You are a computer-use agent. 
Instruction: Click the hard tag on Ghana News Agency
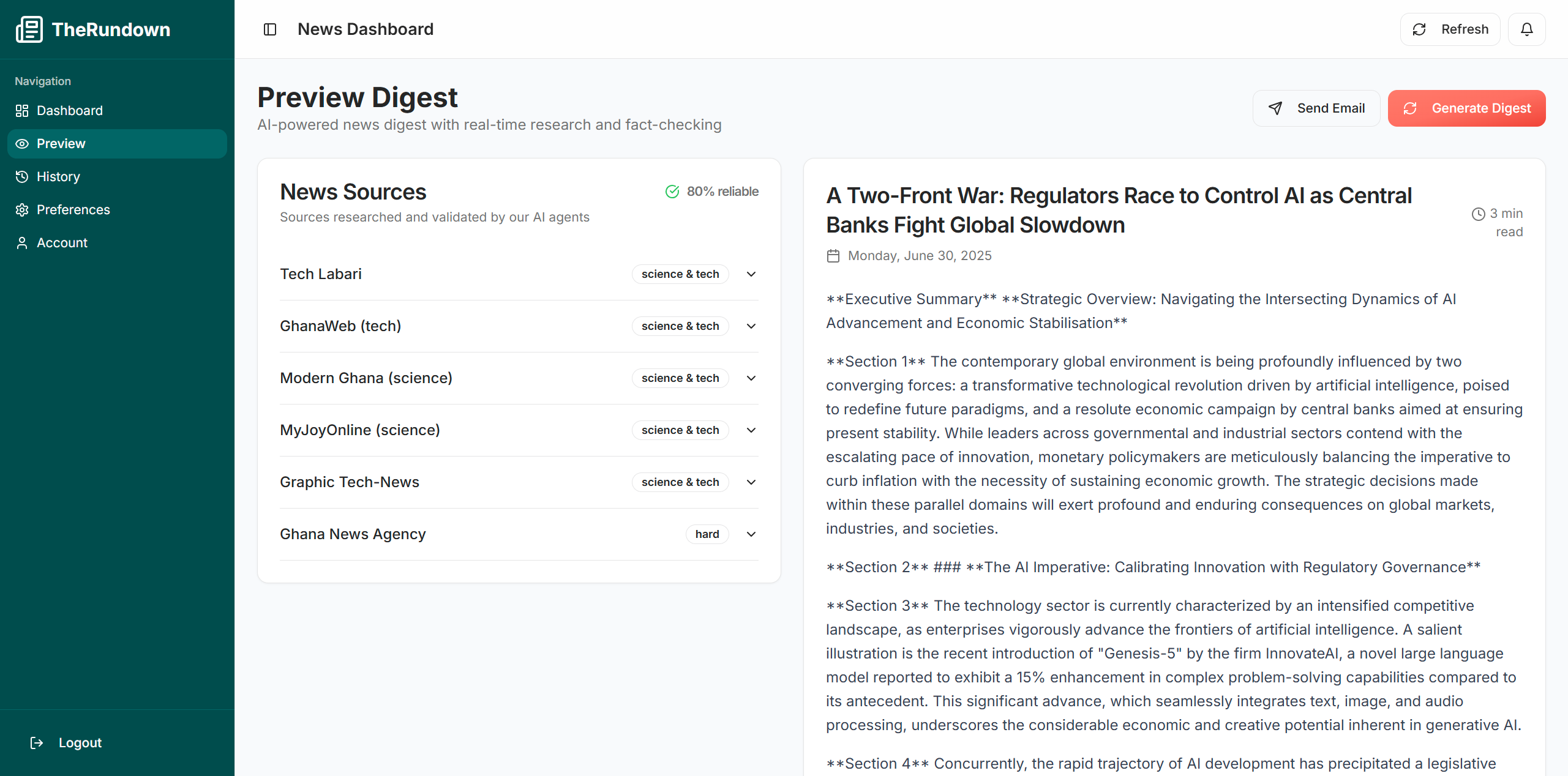(x=707, y=534)
